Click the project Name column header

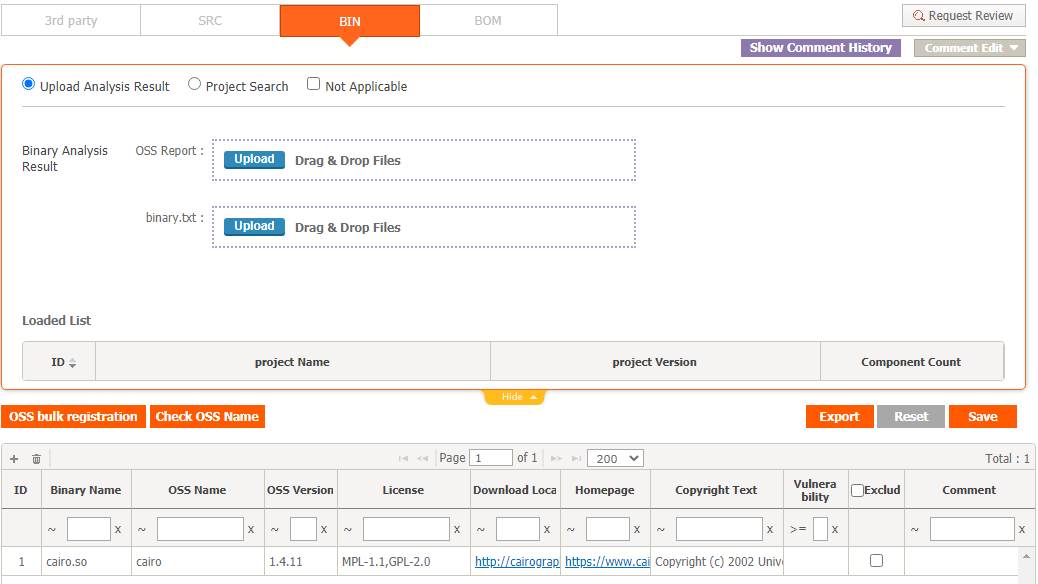click(x=293, y=362)
